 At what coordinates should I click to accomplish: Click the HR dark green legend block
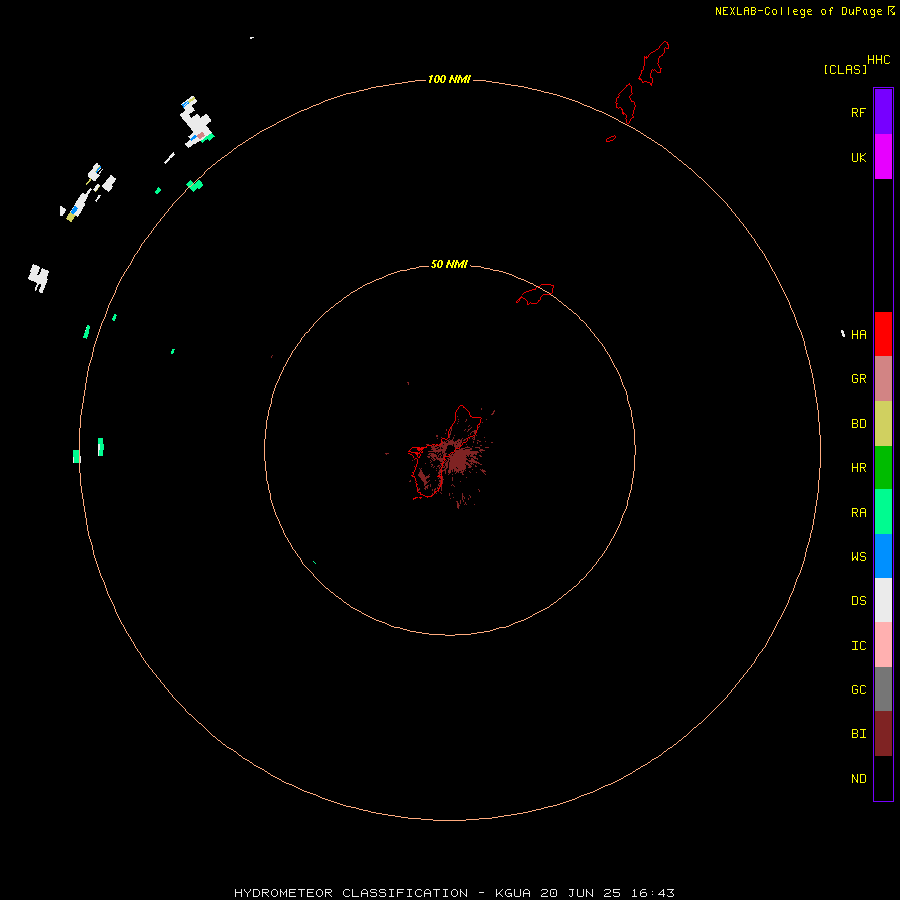pyautogui.click(x=883, y=468)
